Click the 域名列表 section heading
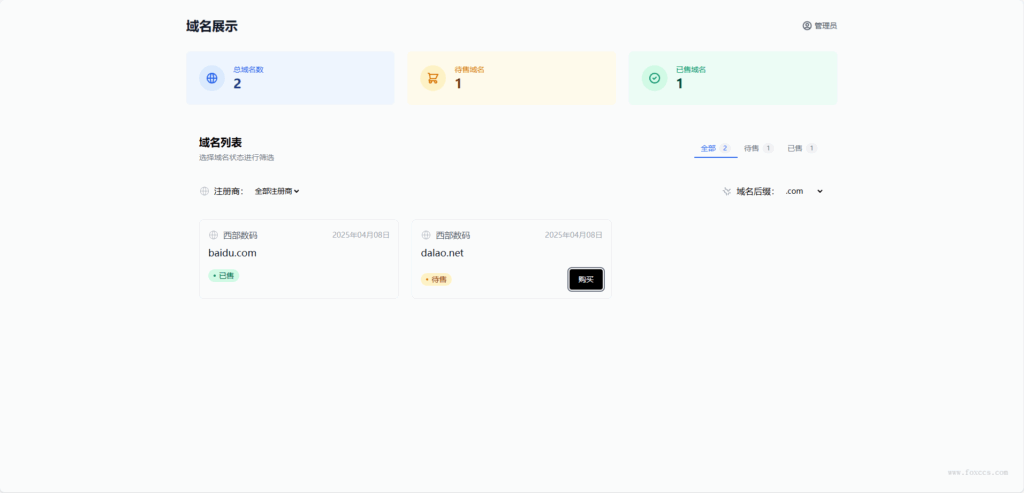1024x493 pixels. pos(220,142)
